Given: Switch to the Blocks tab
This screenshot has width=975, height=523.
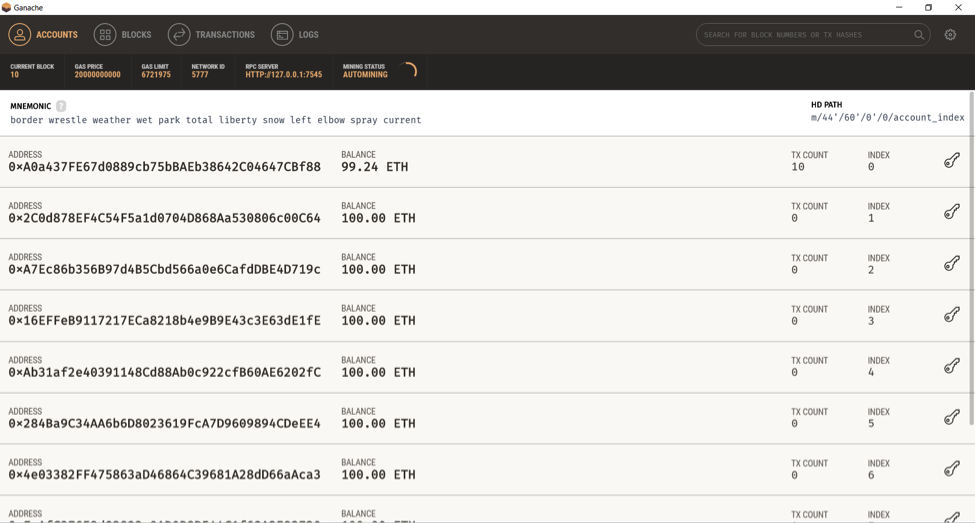Looking at the screenshot, I should point(122,35).
